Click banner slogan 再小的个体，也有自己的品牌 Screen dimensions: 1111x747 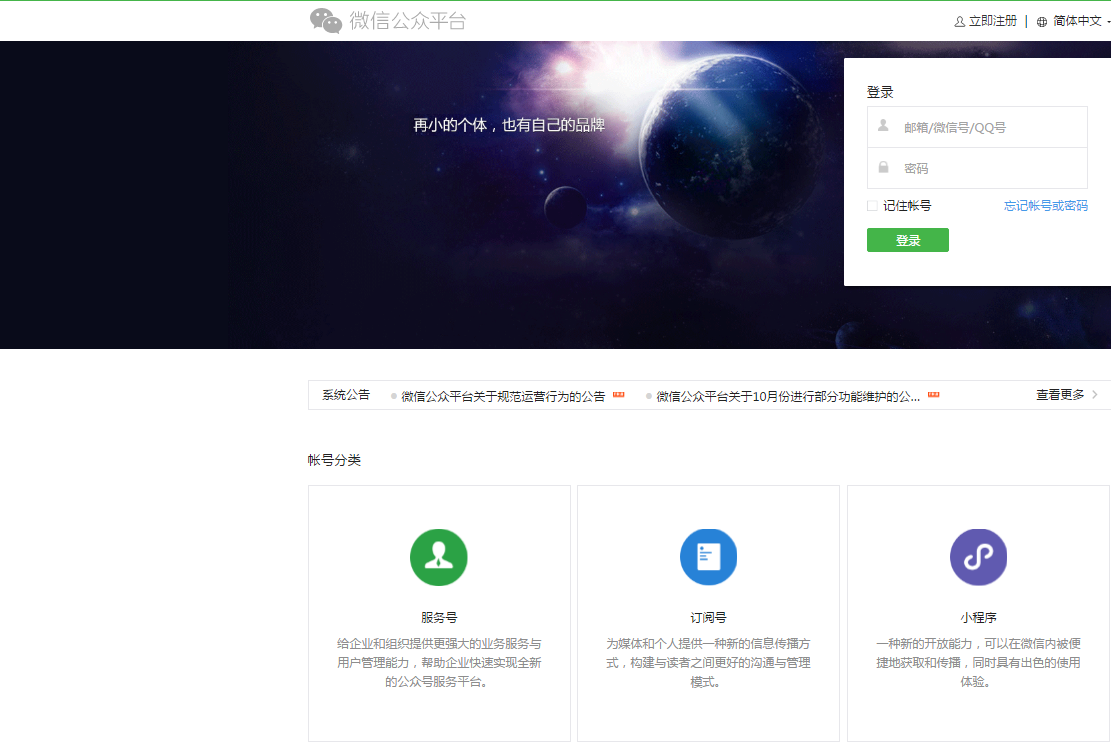click(509, 125)
